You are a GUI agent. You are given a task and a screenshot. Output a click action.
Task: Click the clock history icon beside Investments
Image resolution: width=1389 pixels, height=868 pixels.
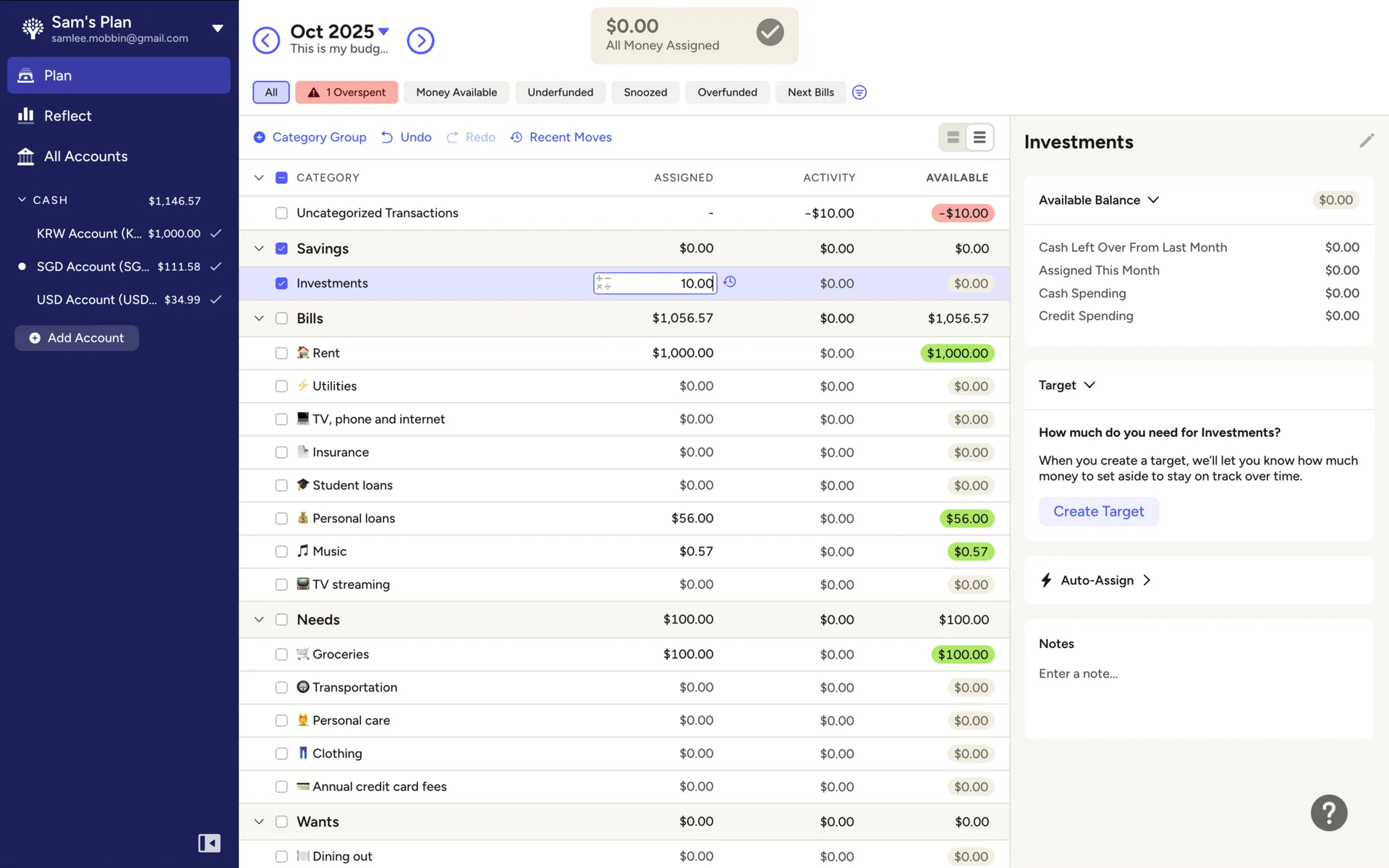(730, 282)
